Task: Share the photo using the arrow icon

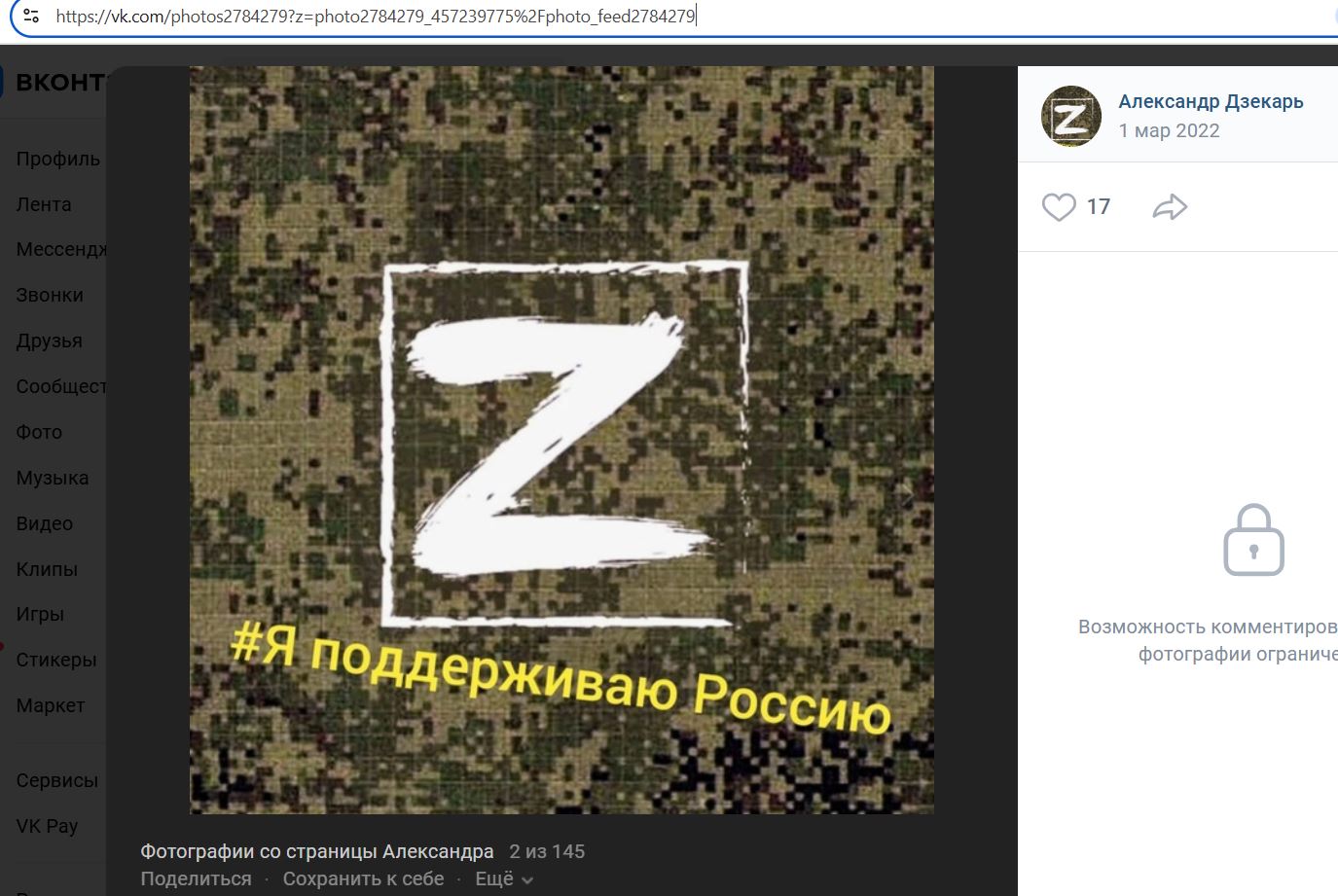Action: click(1170, 207)
